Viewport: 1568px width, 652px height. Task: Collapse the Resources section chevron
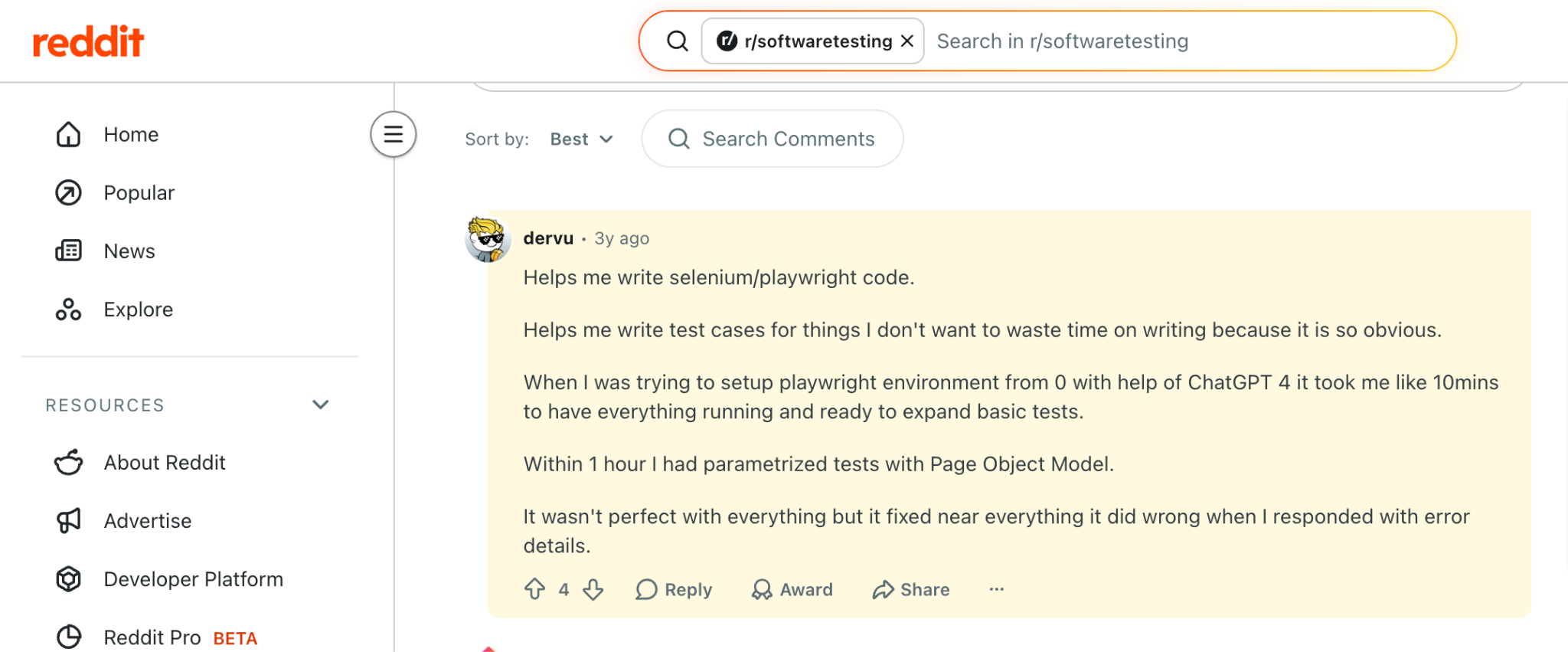click(321, 405)
